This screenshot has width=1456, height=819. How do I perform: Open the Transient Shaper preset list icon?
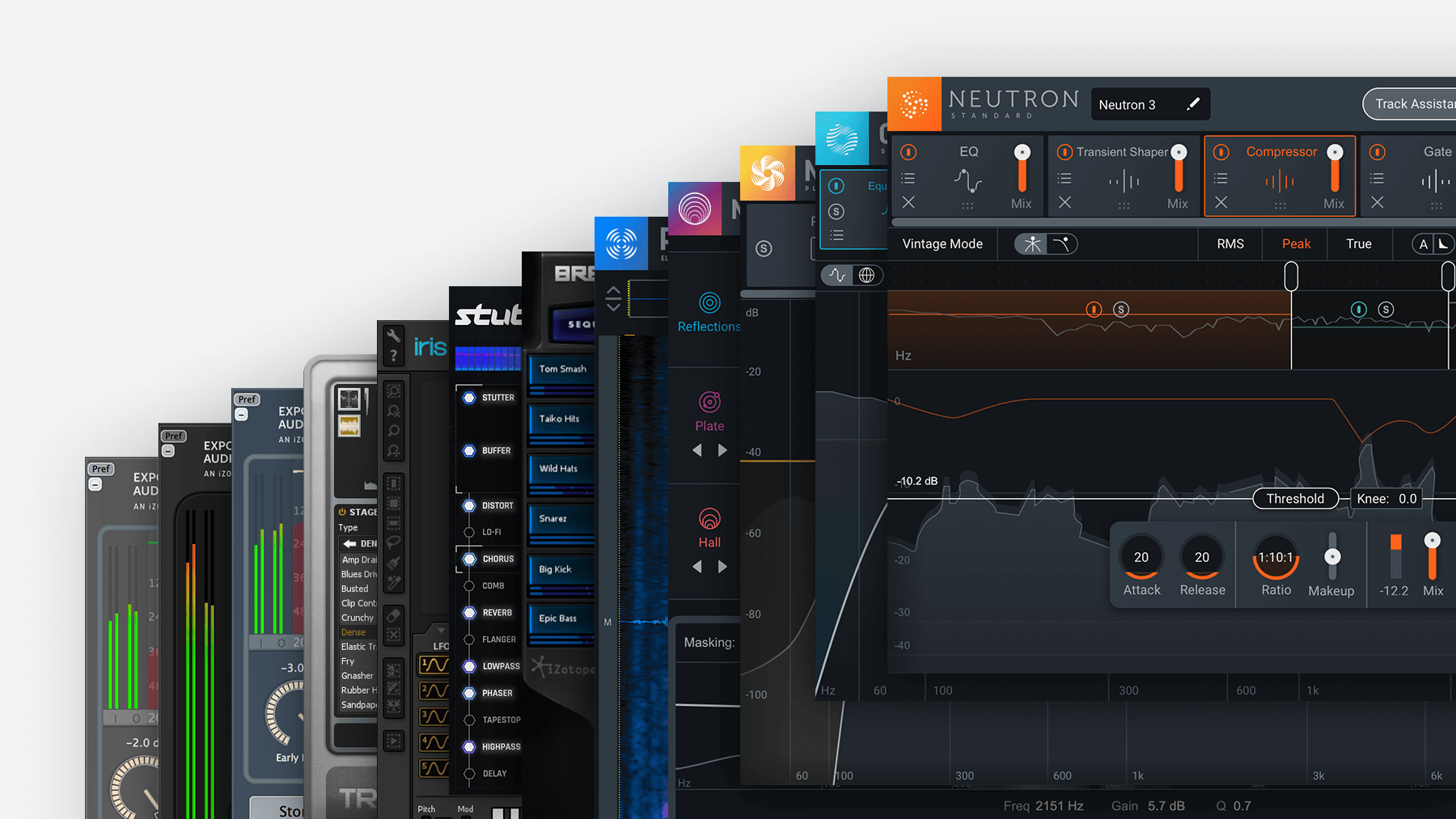click(x=1064, y=178)
